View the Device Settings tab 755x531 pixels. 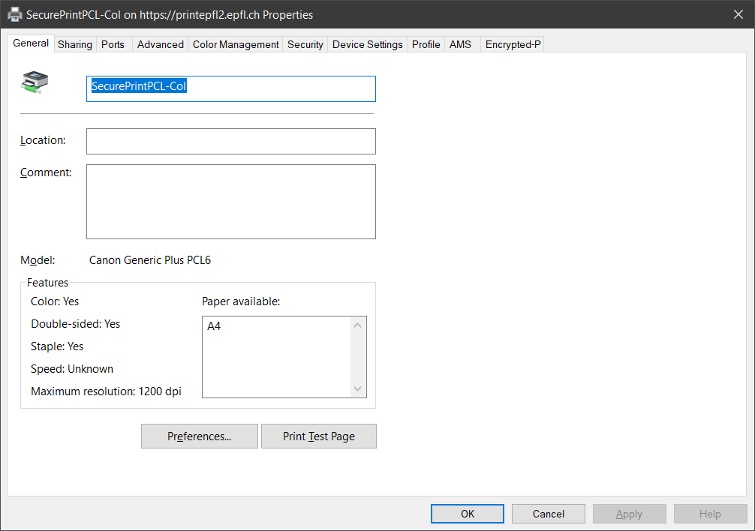pyautogui.click(x=367, y=44)
